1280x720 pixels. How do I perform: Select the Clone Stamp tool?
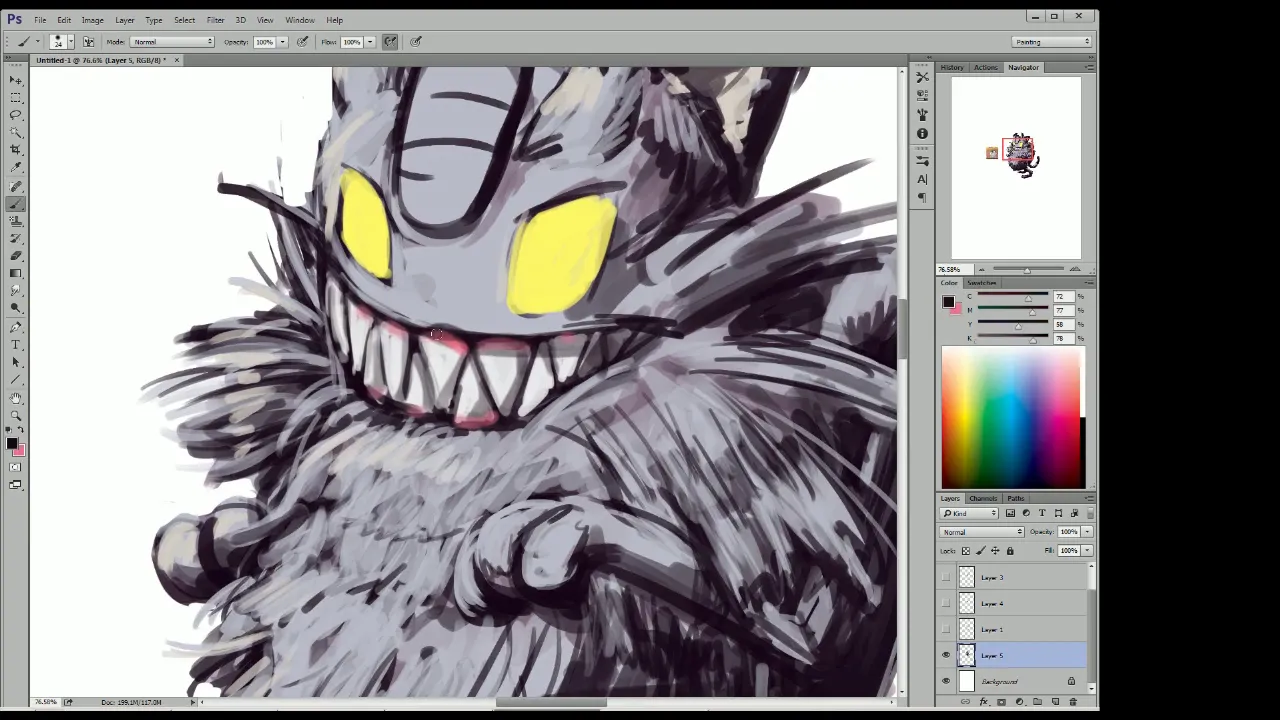[15, 221]
